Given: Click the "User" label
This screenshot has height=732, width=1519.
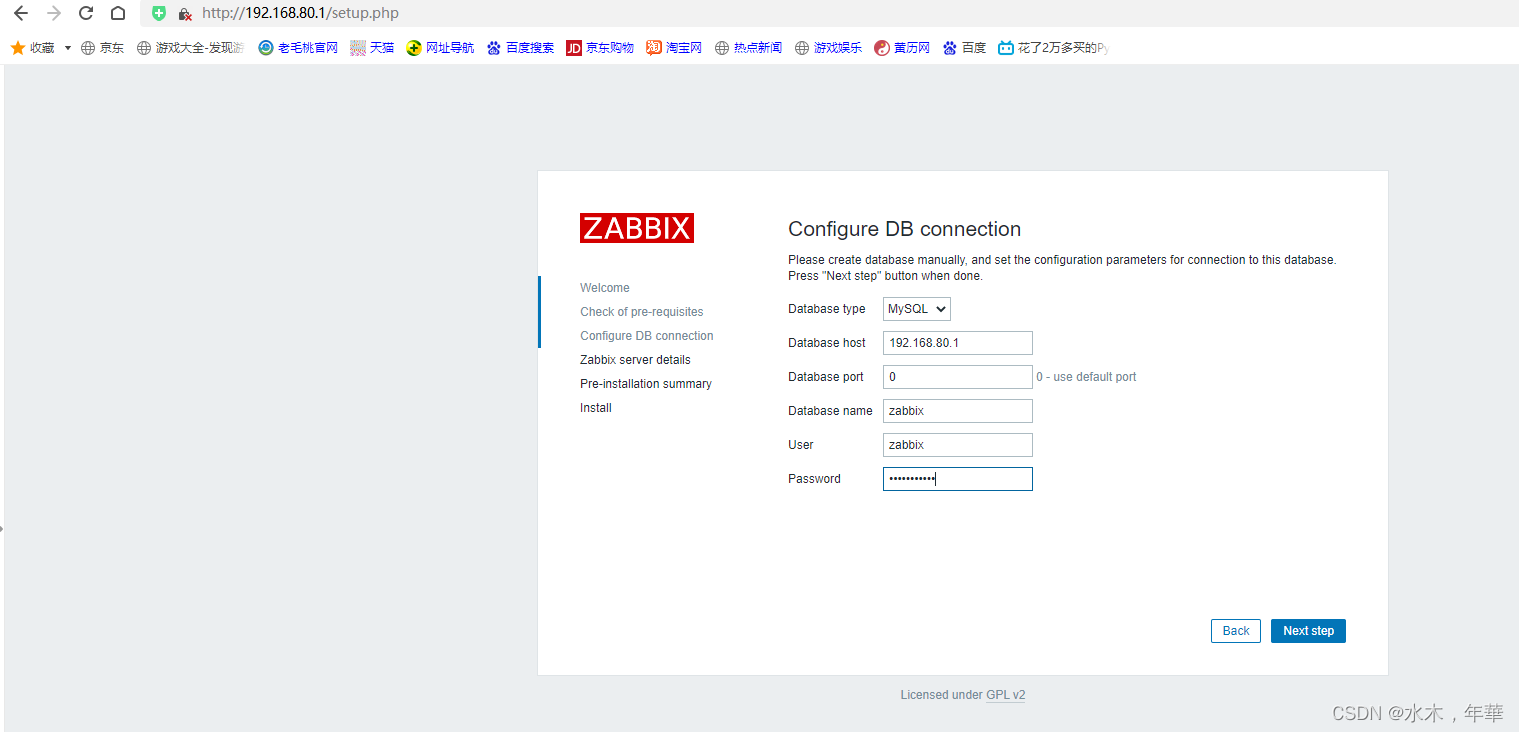Looking at the screenshot, I should coord(801,445).
